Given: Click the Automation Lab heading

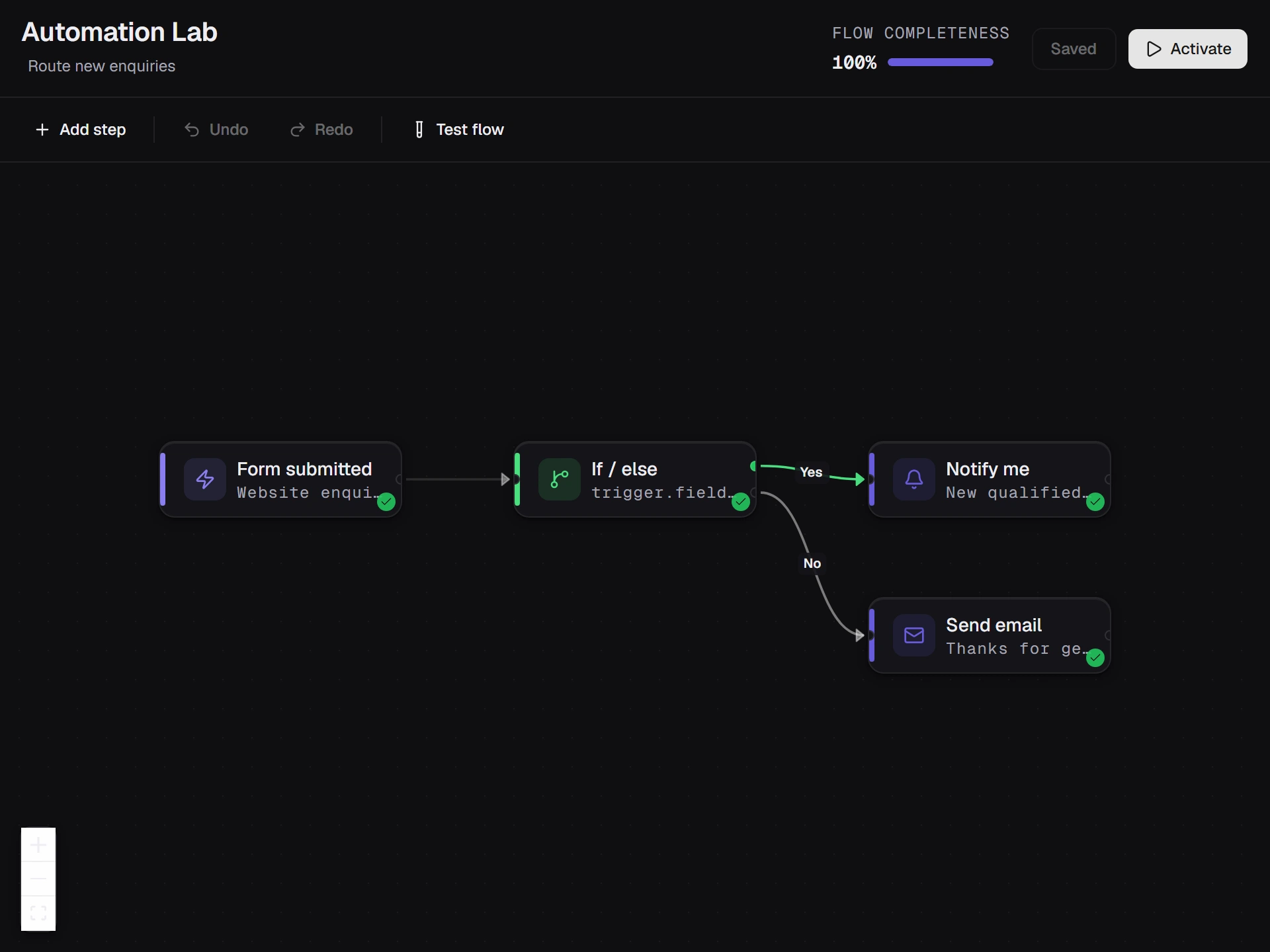Looking at the screenshot, I should [120, 32].
